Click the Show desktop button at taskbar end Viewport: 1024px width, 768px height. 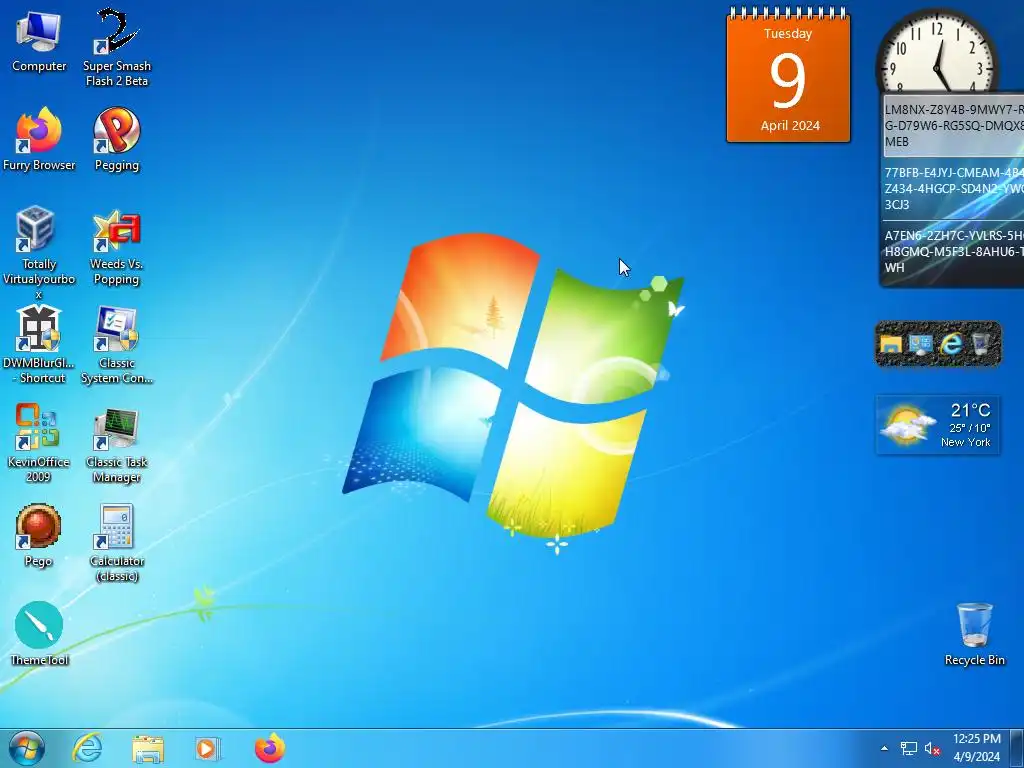[1017, 748]
